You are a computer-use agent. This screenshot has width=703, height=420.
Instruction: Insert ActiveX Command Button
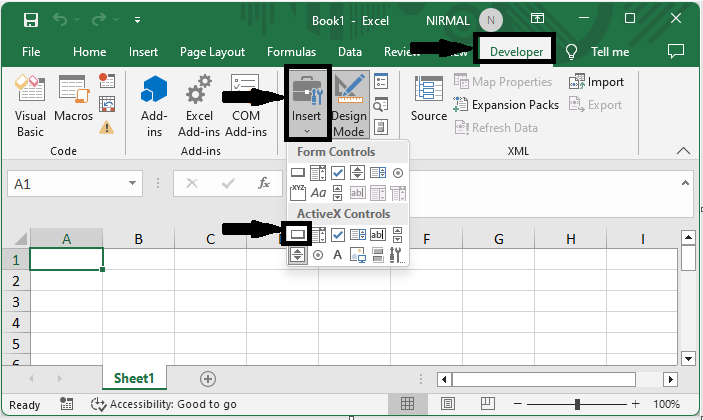297,234
